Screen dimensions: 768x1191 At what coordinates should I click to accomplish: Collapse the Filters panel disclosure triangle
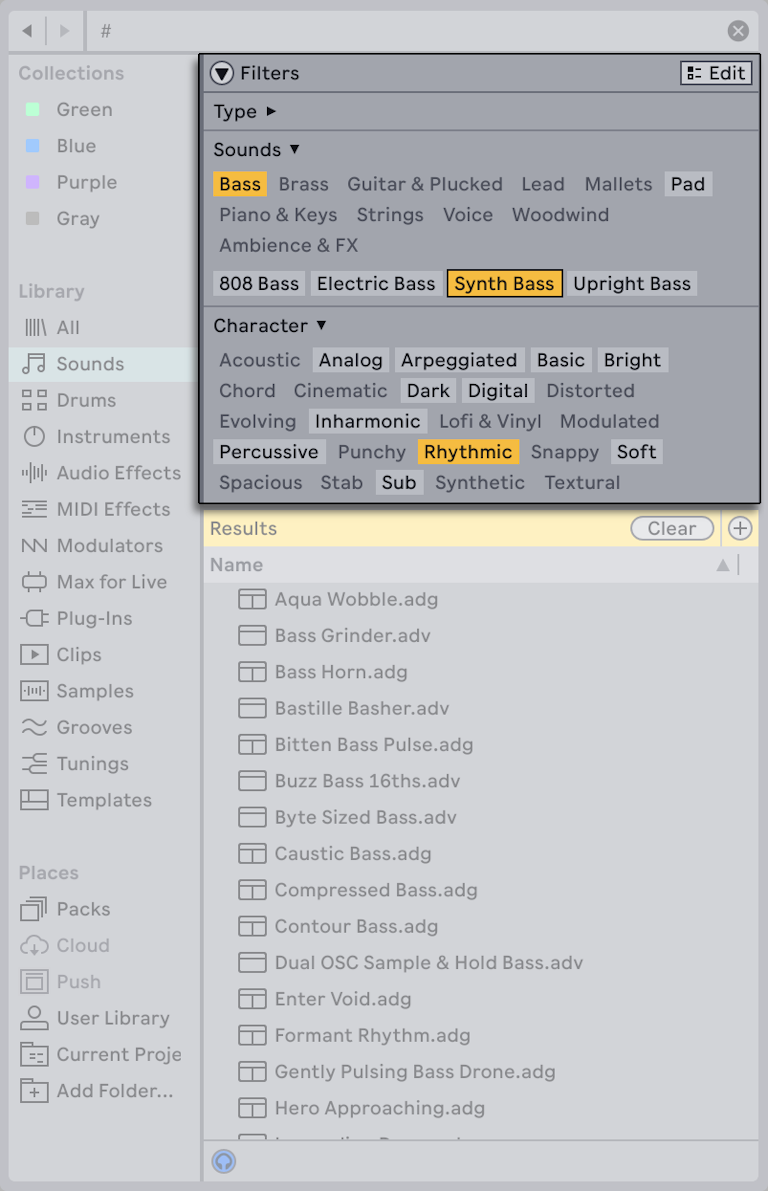click(222, 72)
